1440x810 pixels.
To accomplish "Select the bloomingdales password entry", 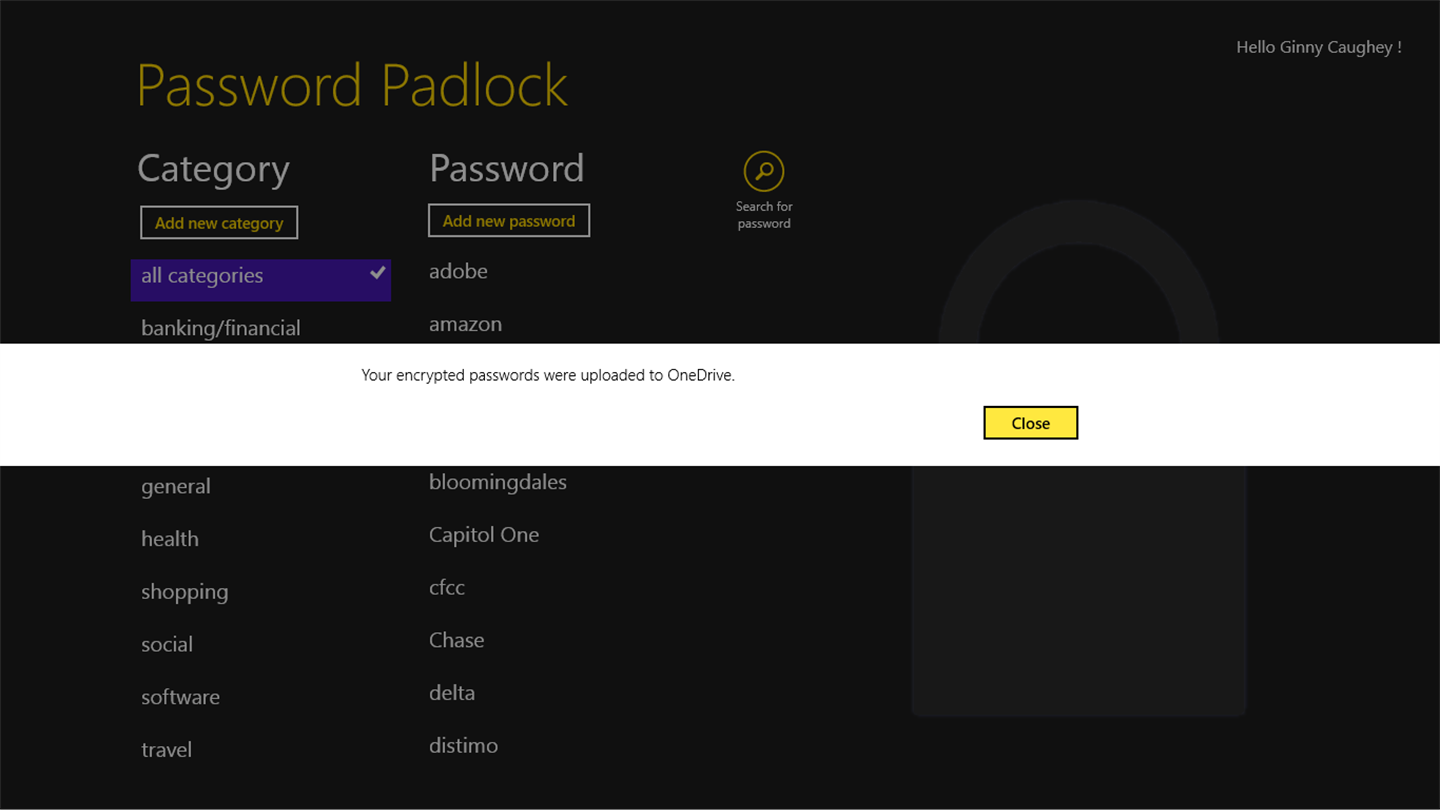I will click(498, 482).
